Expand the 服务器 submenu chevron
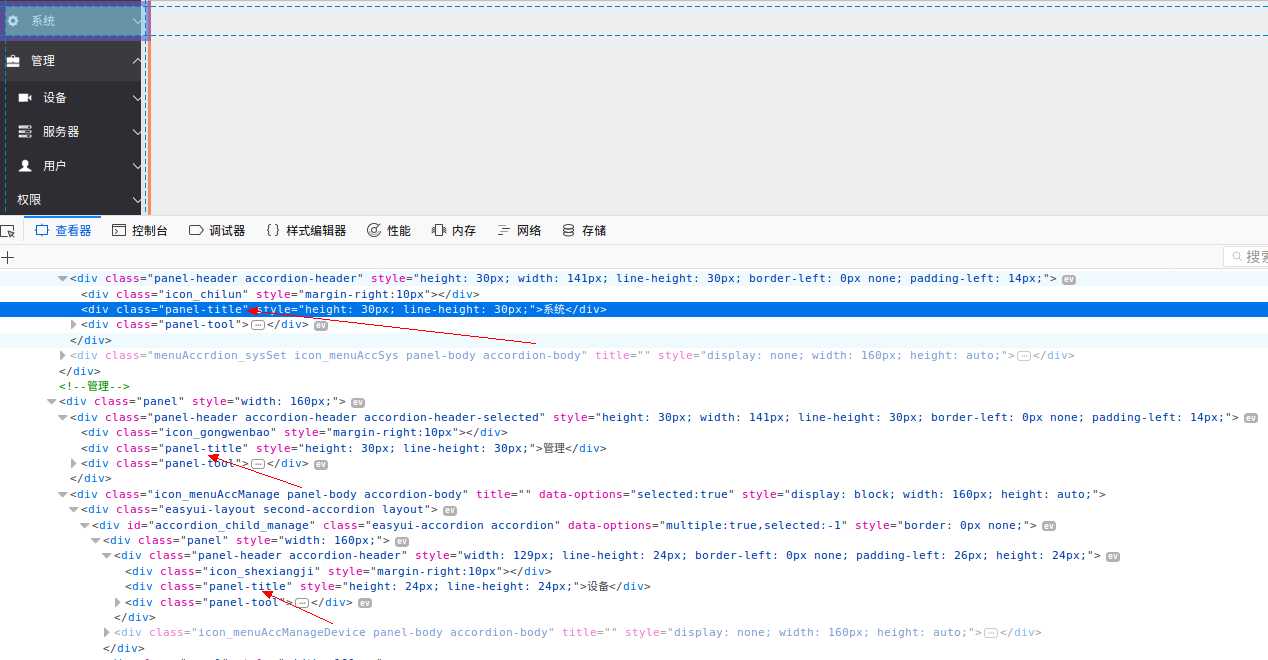The width and height of the screenshot is (1268, 660). 137,132
